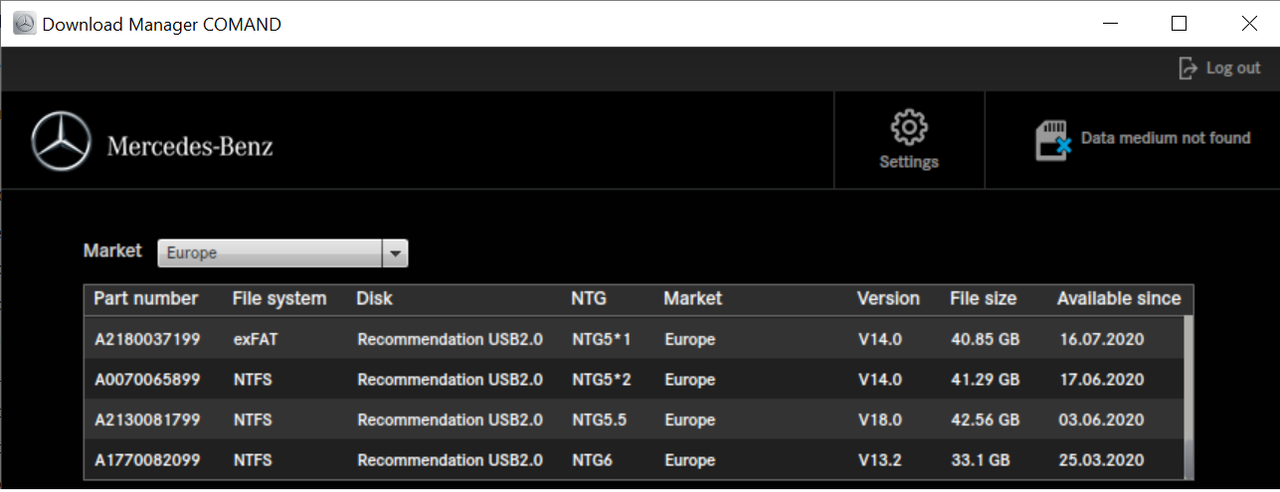Click Recommendation USB2.0 in the NTG6 row
This screenshot has width=1280, height=492.
[x=450, y=460]
